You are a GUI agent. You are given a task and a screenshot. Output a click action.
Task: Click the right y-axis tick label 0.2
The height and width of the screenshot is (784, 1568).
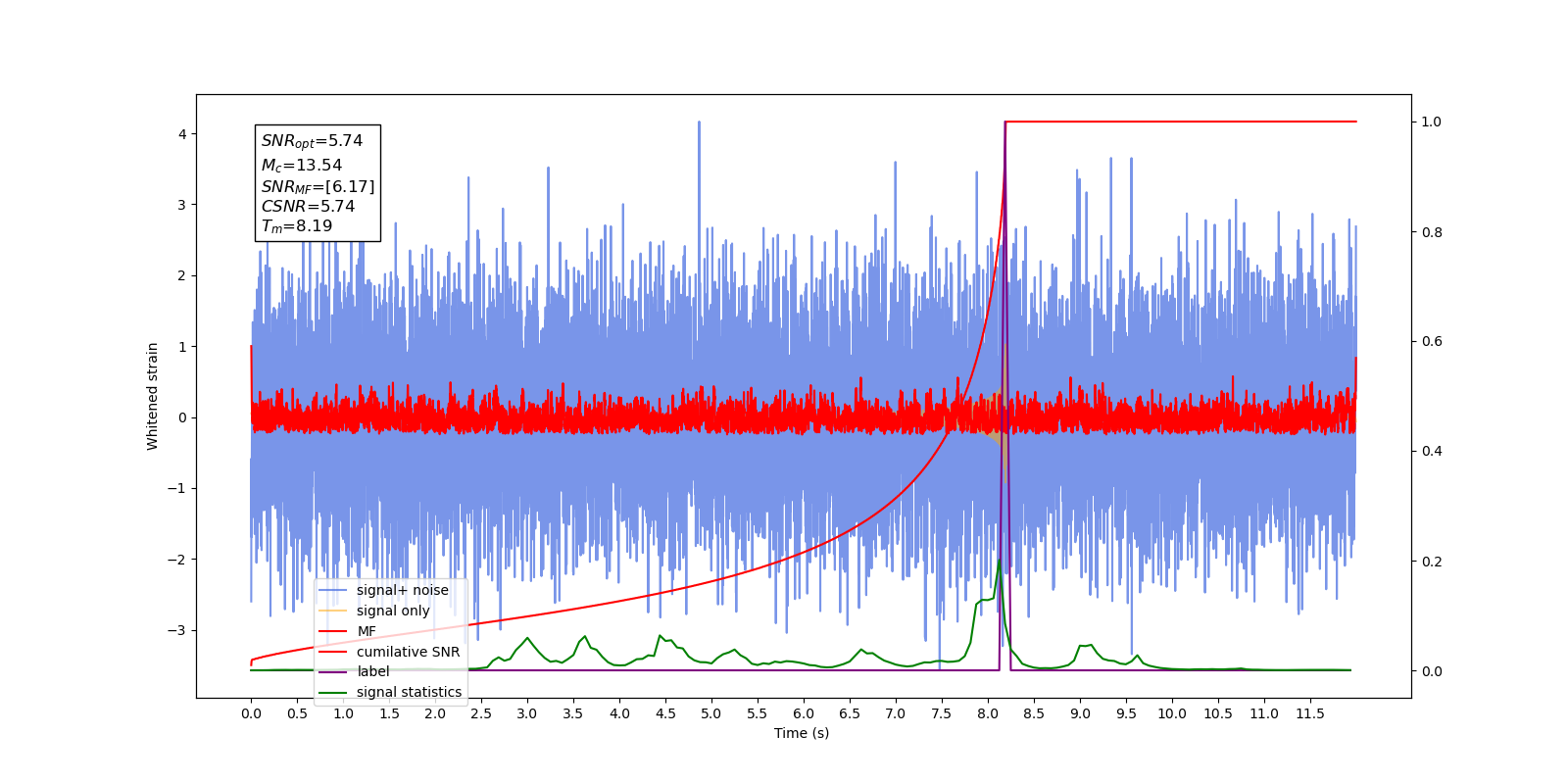[1432, 562]
